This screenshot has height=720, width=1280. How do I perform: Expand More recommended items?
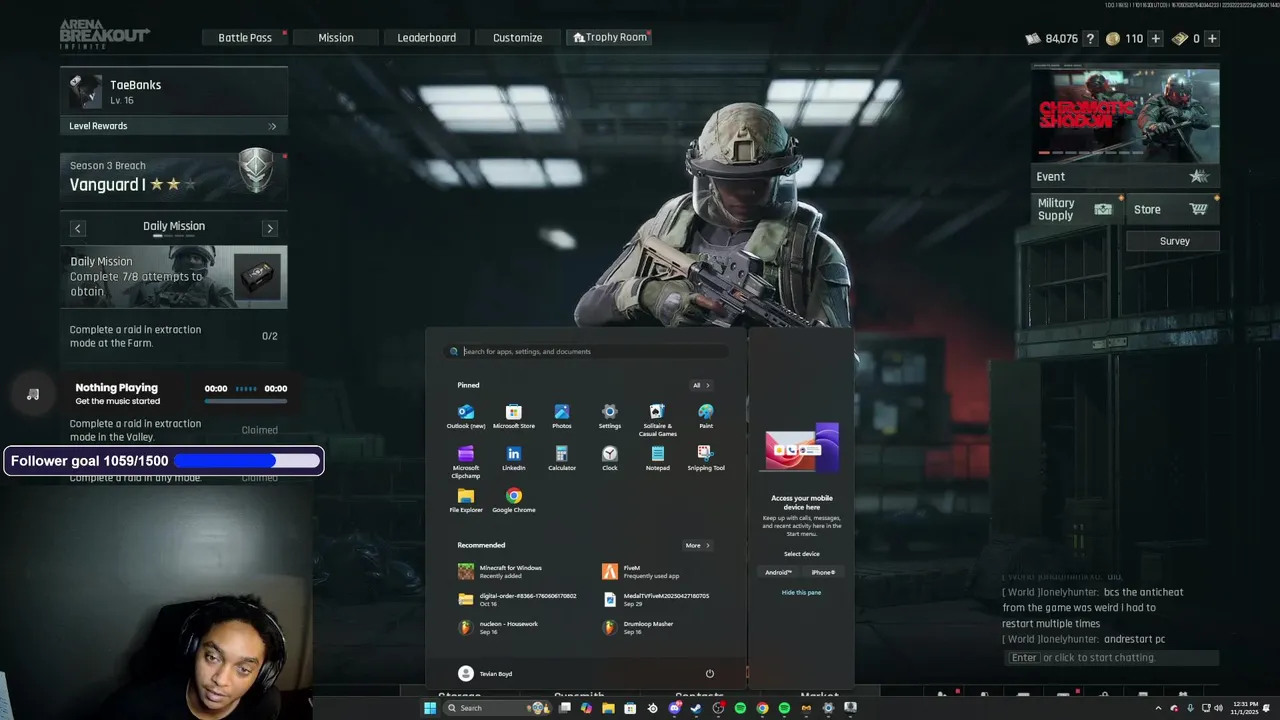tap(697, 545)
